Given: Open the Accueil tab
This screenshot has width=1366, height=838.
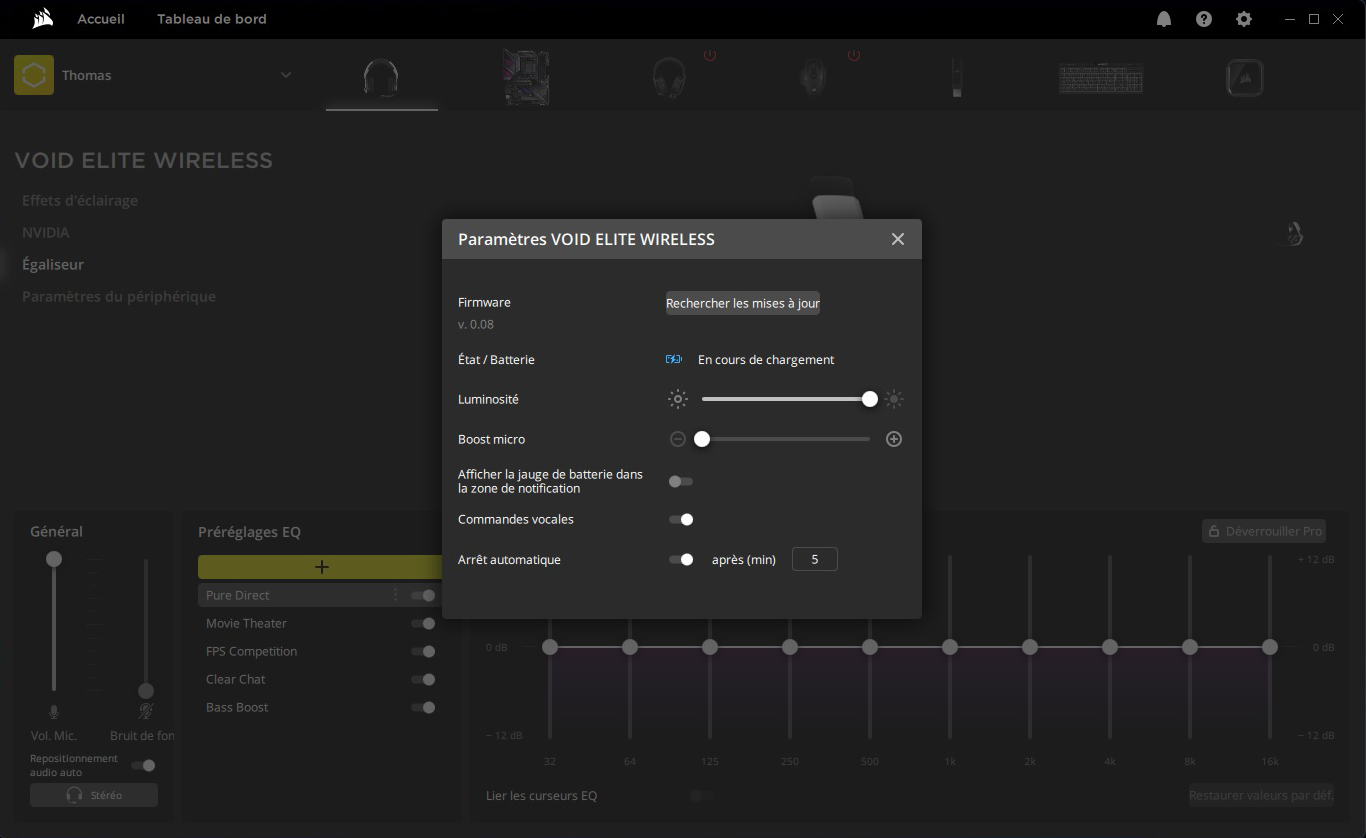Looking at the screenshot, I should [101, 19].
